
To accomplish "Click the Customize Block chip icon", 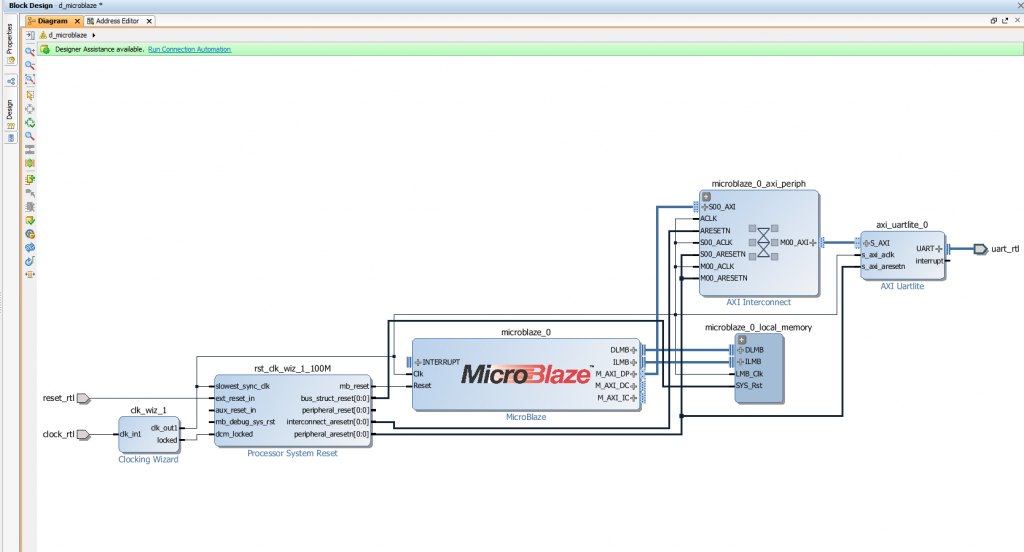I will coord(30,206).
